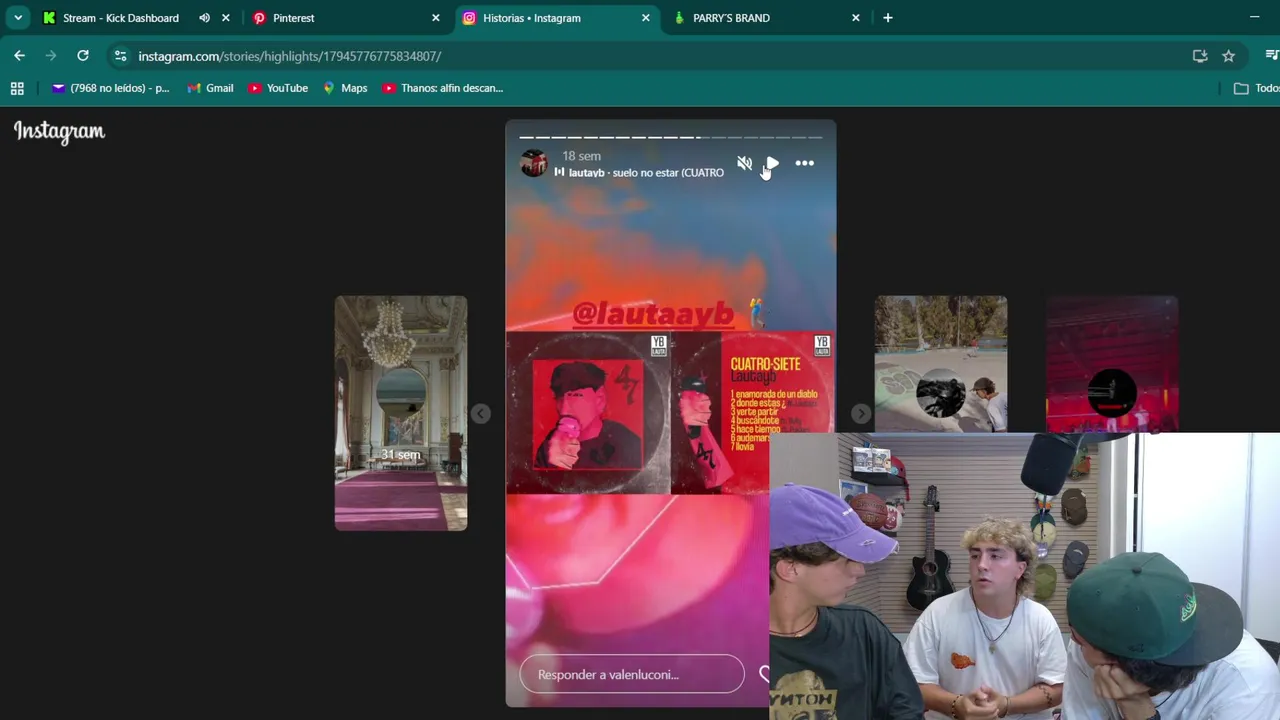The width and height of the screenshot is (1280, 720).
Task: View site information icon
Action: pos(120,56)
